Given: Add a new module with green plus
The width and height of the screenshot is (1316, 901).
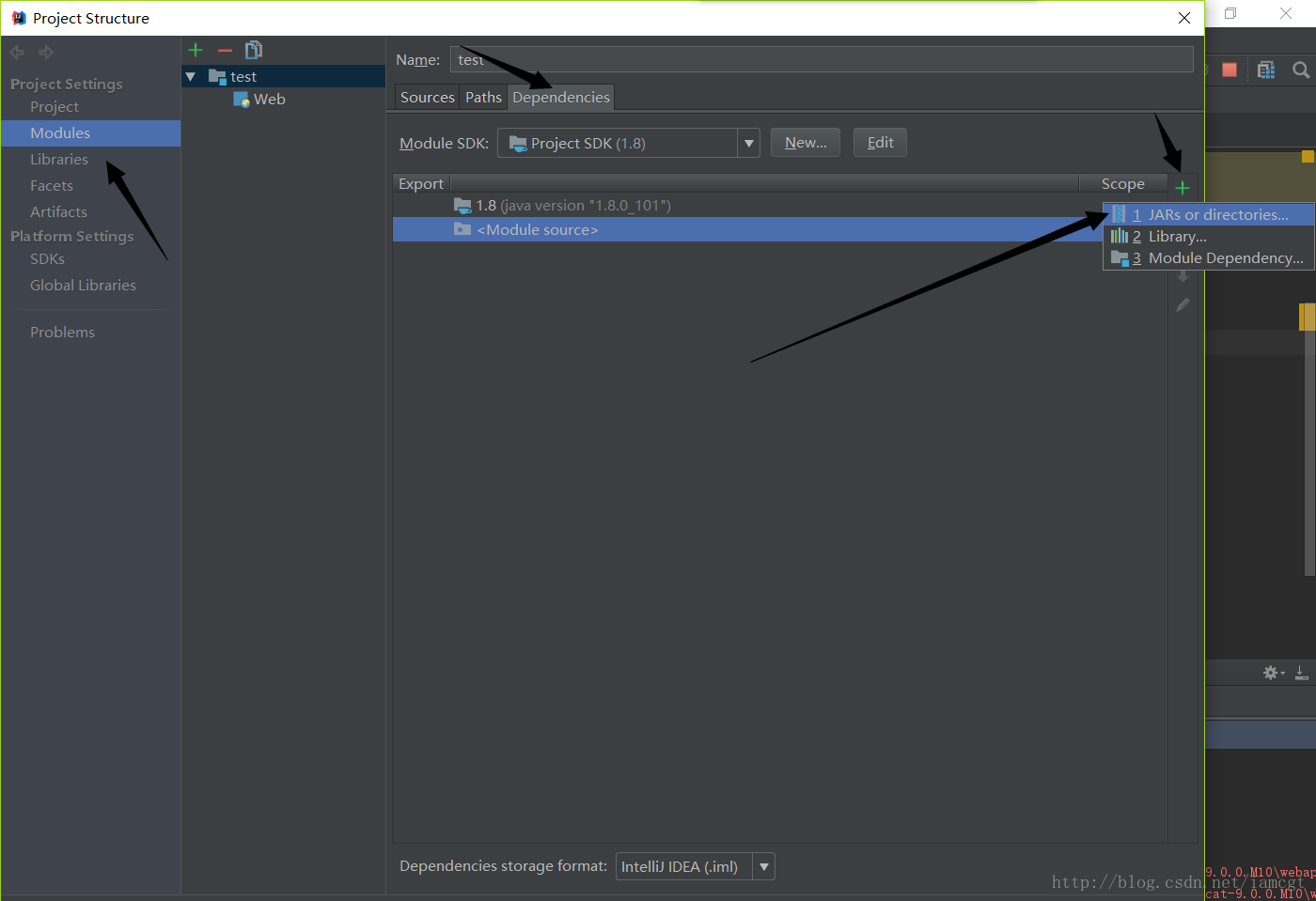Looking at the screenshot, I should click(x=196, y=50).
